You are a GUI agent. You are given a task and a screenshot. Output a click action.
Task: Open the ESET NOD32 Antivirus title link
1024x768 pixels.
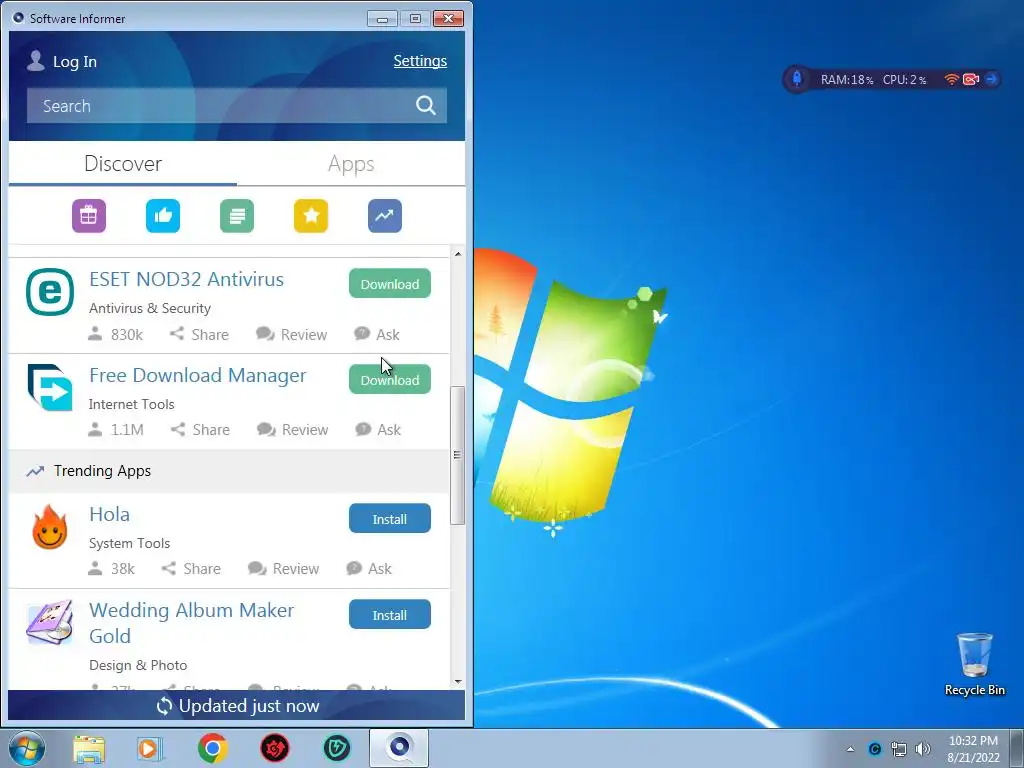tap(186, 280)
